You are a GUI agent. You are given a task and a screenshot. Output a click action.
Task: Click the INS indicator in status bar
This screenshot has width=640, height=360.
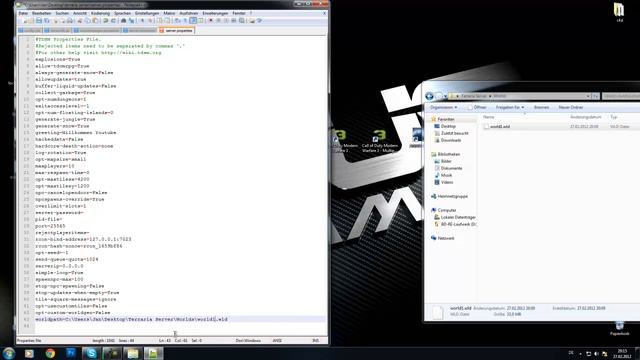tap(316, 340)
